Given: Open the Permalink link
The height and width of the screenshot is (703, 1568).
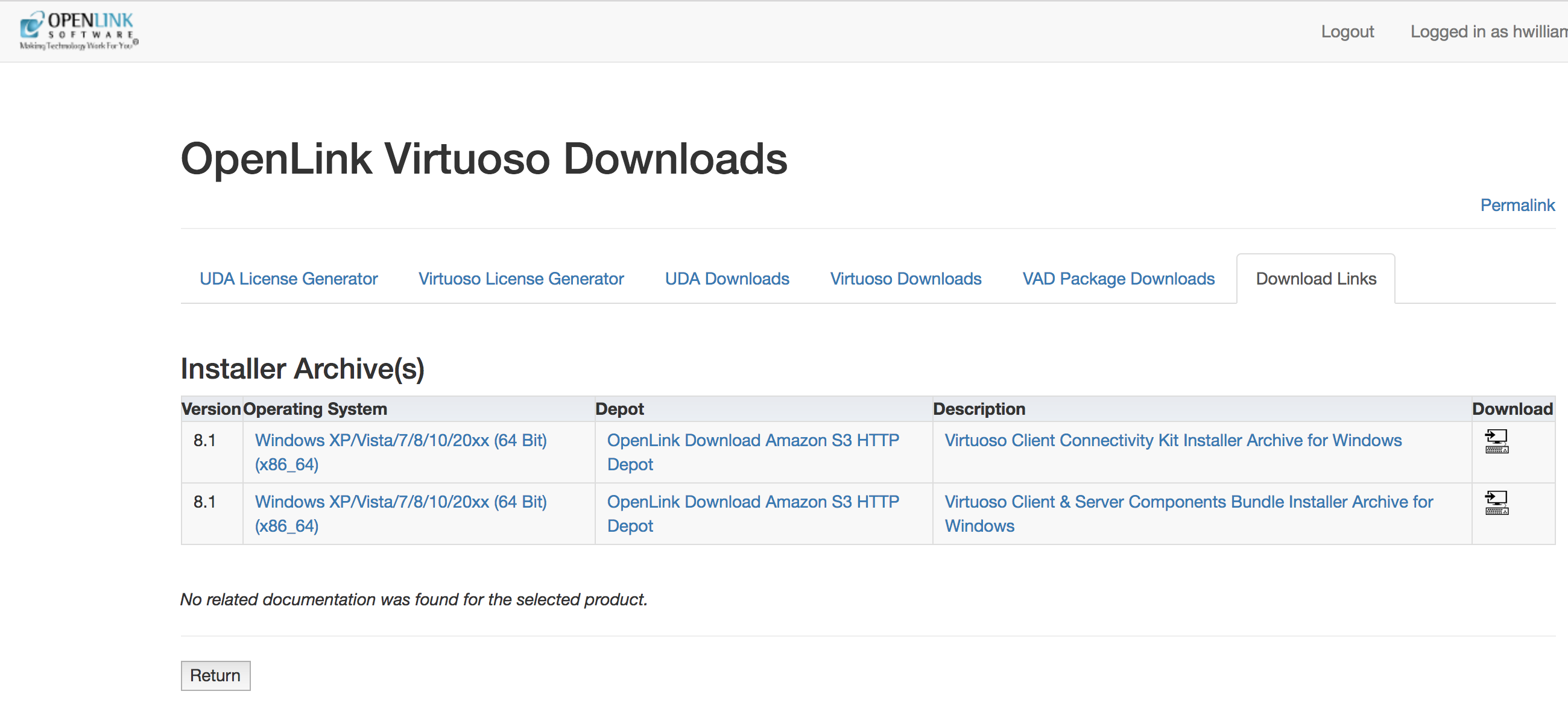Looking at the screenshot, I should (1517, 205).
